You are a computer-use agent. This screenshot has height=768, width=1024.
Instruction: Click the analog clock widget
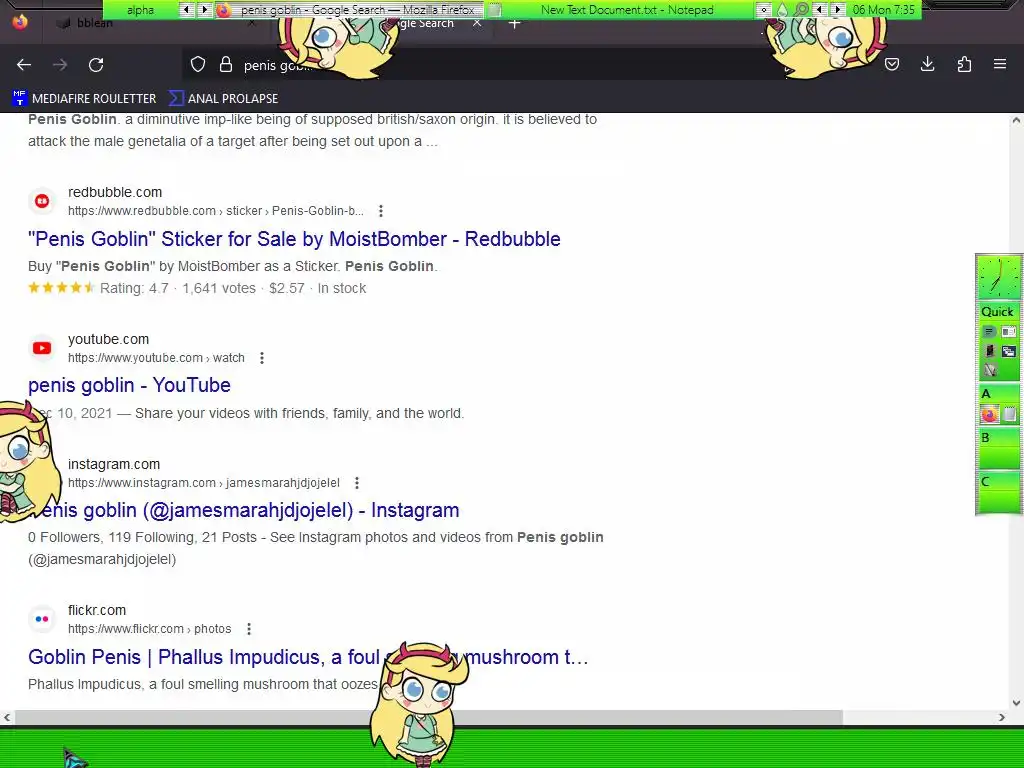tap(999, 278)
